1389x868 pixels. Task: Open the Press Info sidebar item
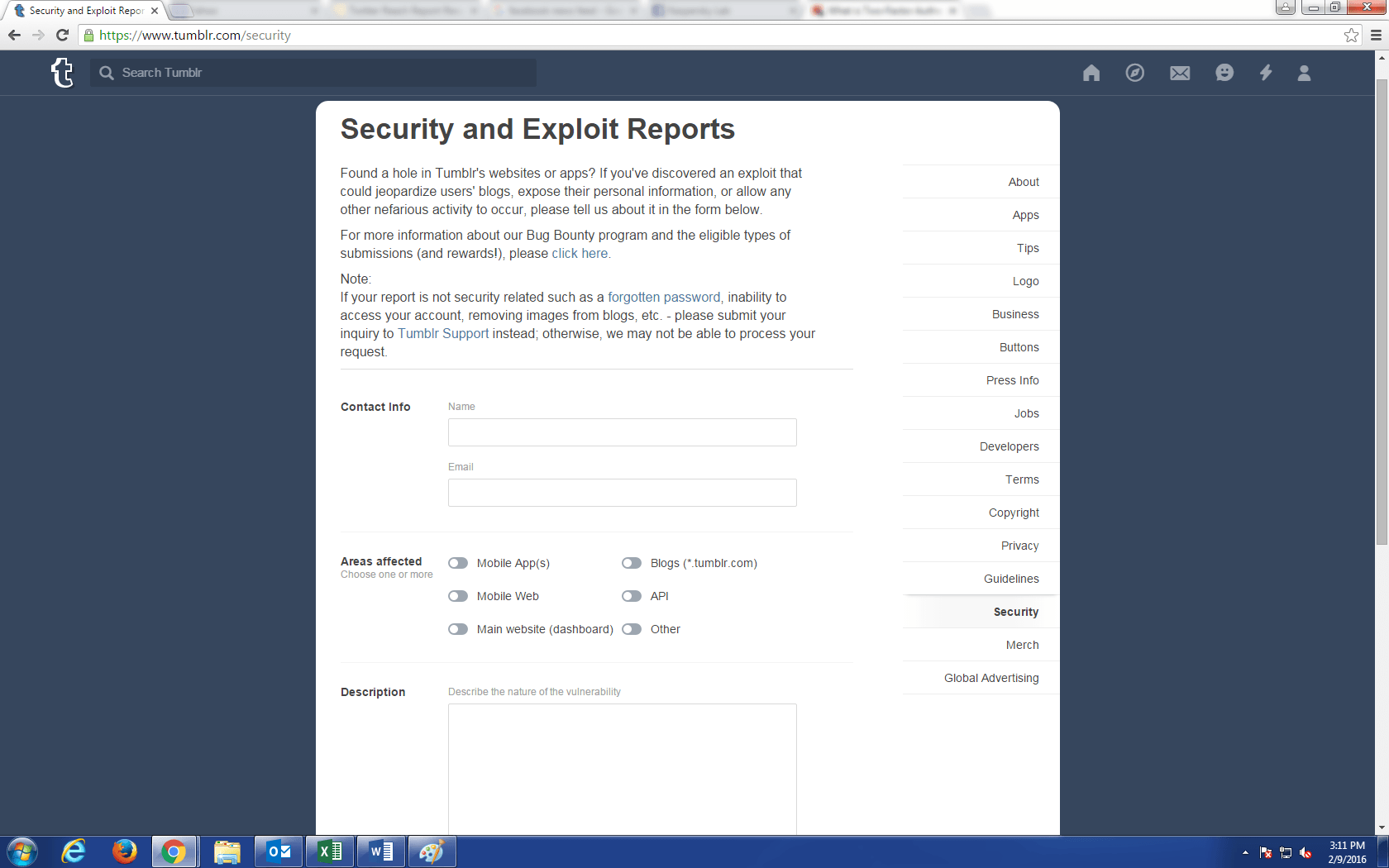click(981, 380)
